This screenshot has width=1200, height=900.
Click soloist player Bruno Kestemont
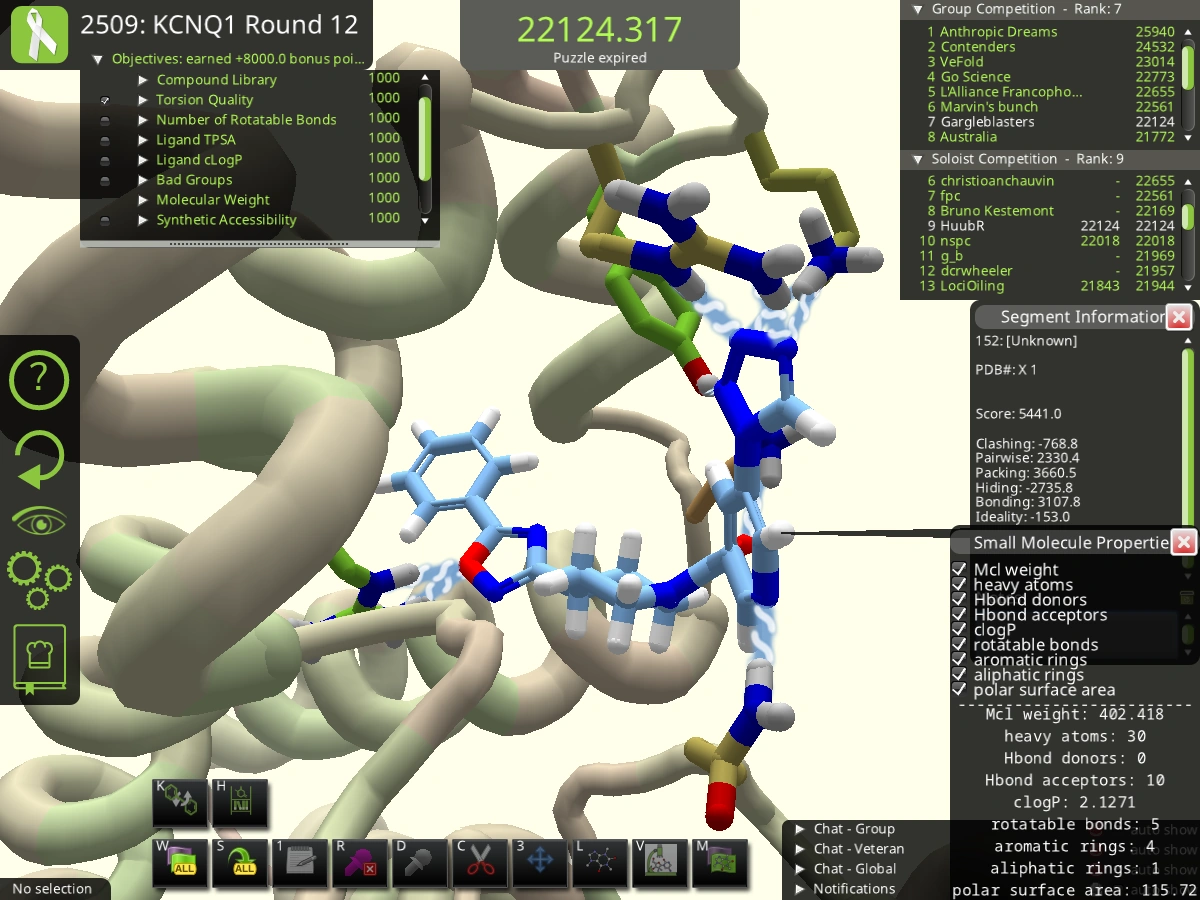click(995, 210)
